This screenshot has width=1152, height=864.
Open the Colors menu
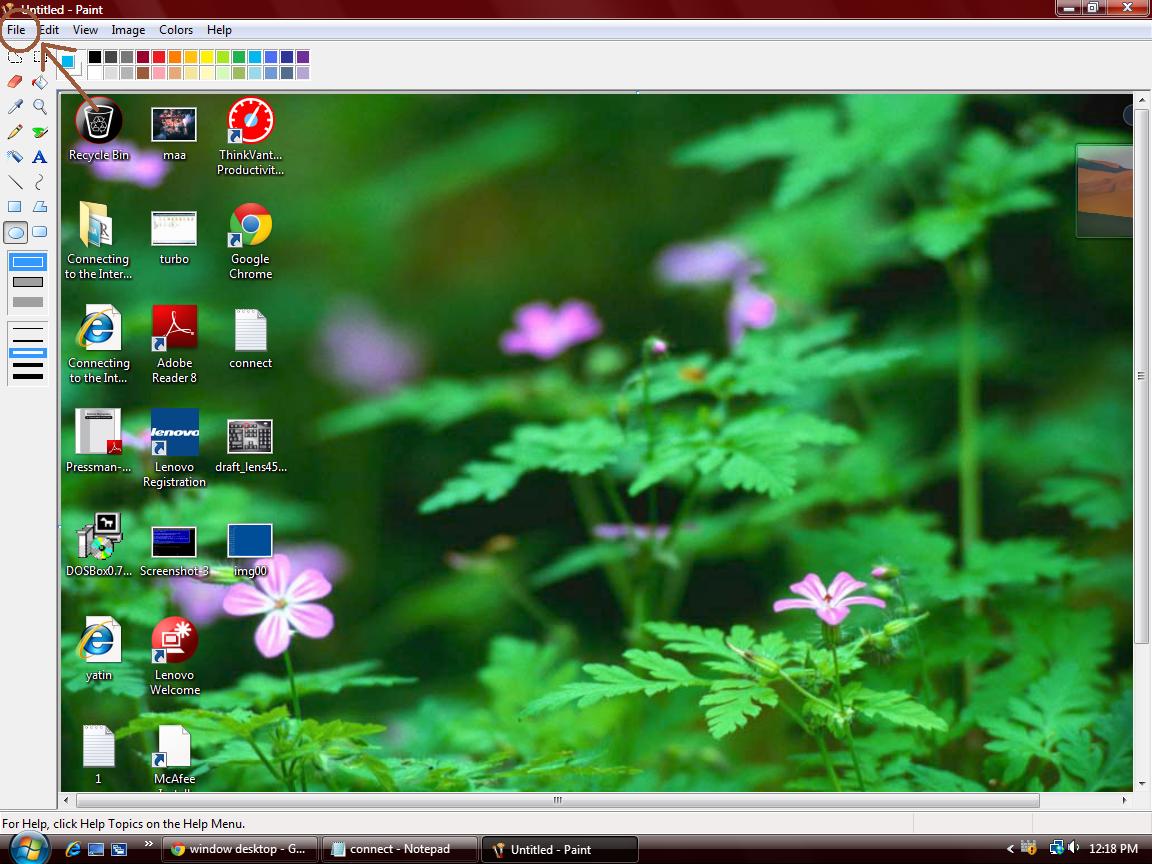176,30
